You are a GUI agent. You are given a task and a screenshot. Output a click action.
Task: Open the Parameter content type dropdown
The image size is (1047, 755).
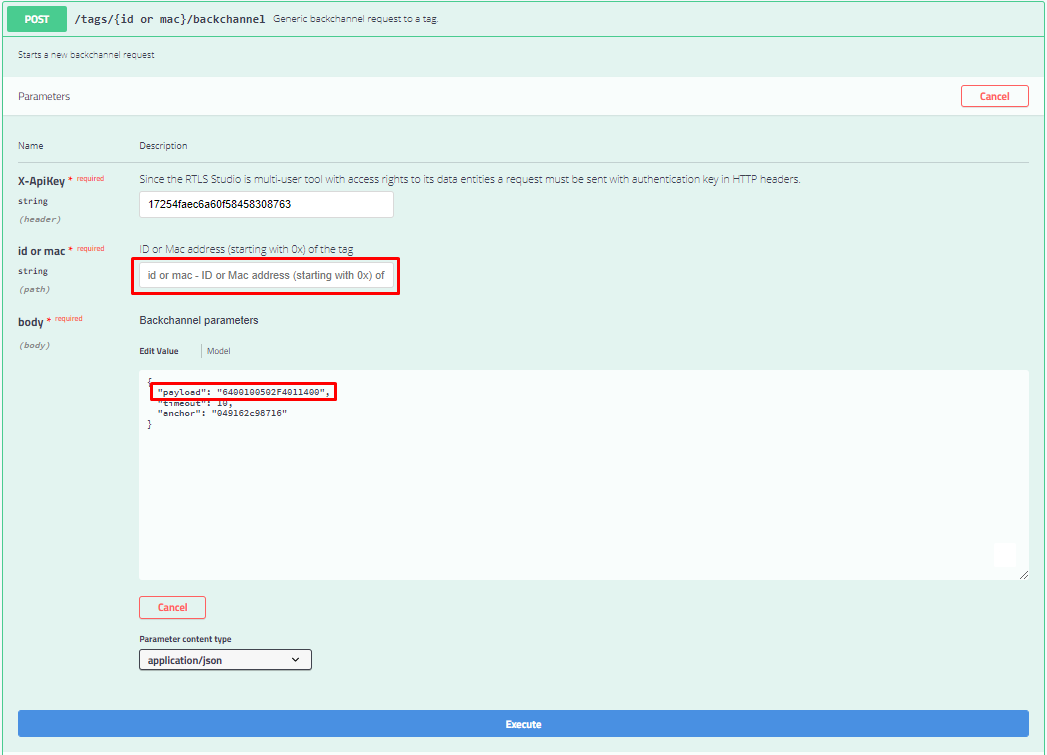(225, 659)
